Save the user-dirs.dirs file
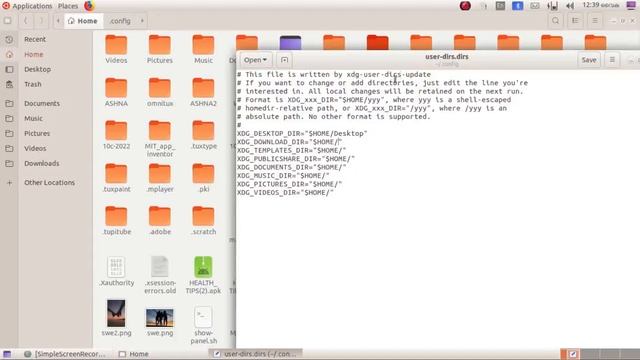Viewport: 640px width, 360px height. 589,60
